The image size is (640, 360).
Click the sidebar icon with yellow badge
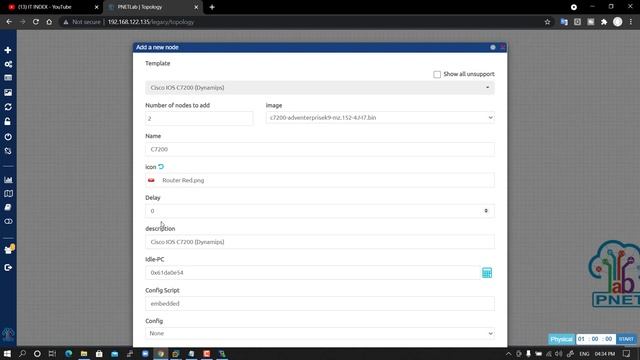[9, 249]
